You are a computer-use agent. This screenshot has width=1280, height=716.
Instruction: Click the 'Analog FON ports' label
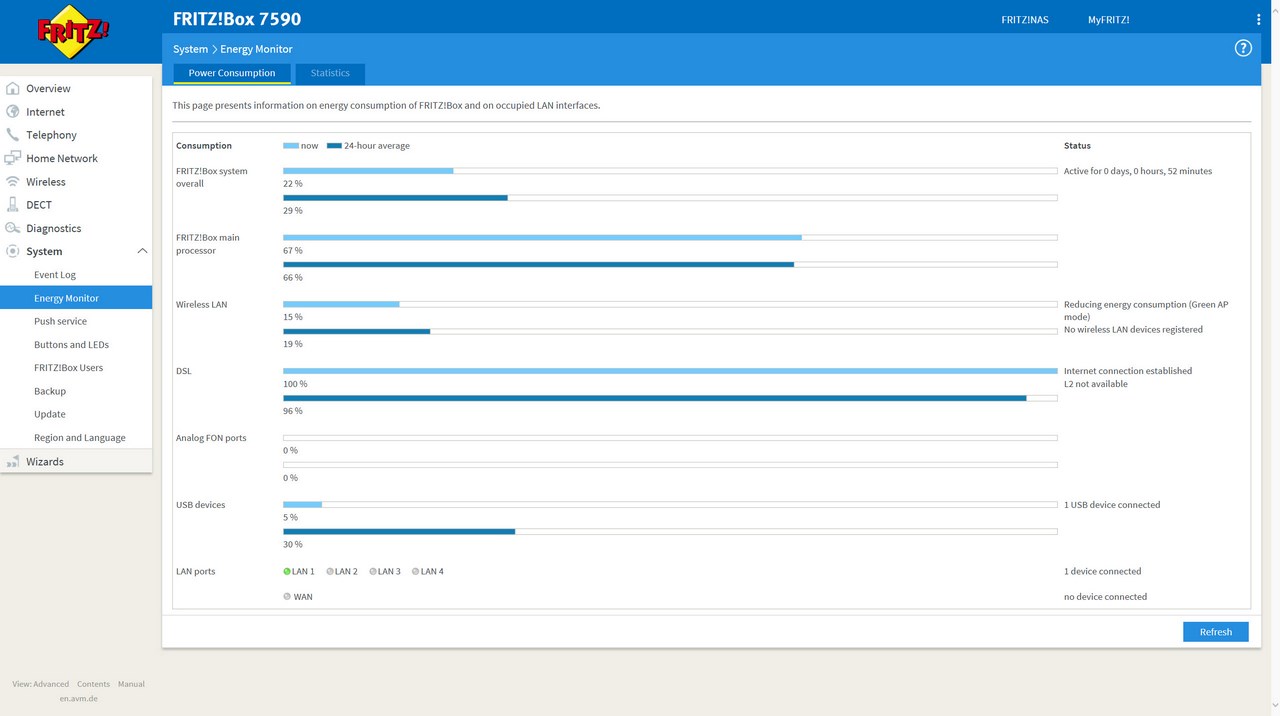(x=211, y=438)
